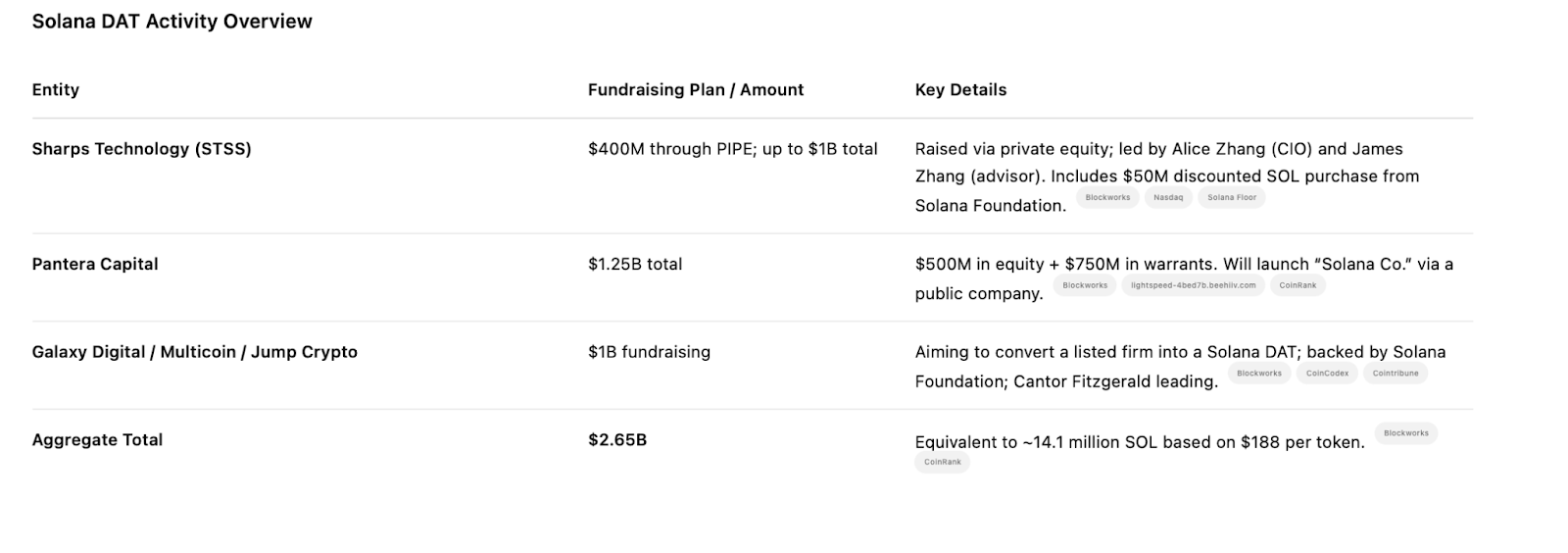Open the Solana Floor source chip
This screenshot has height=553, width=1568.
[1232, 198]
